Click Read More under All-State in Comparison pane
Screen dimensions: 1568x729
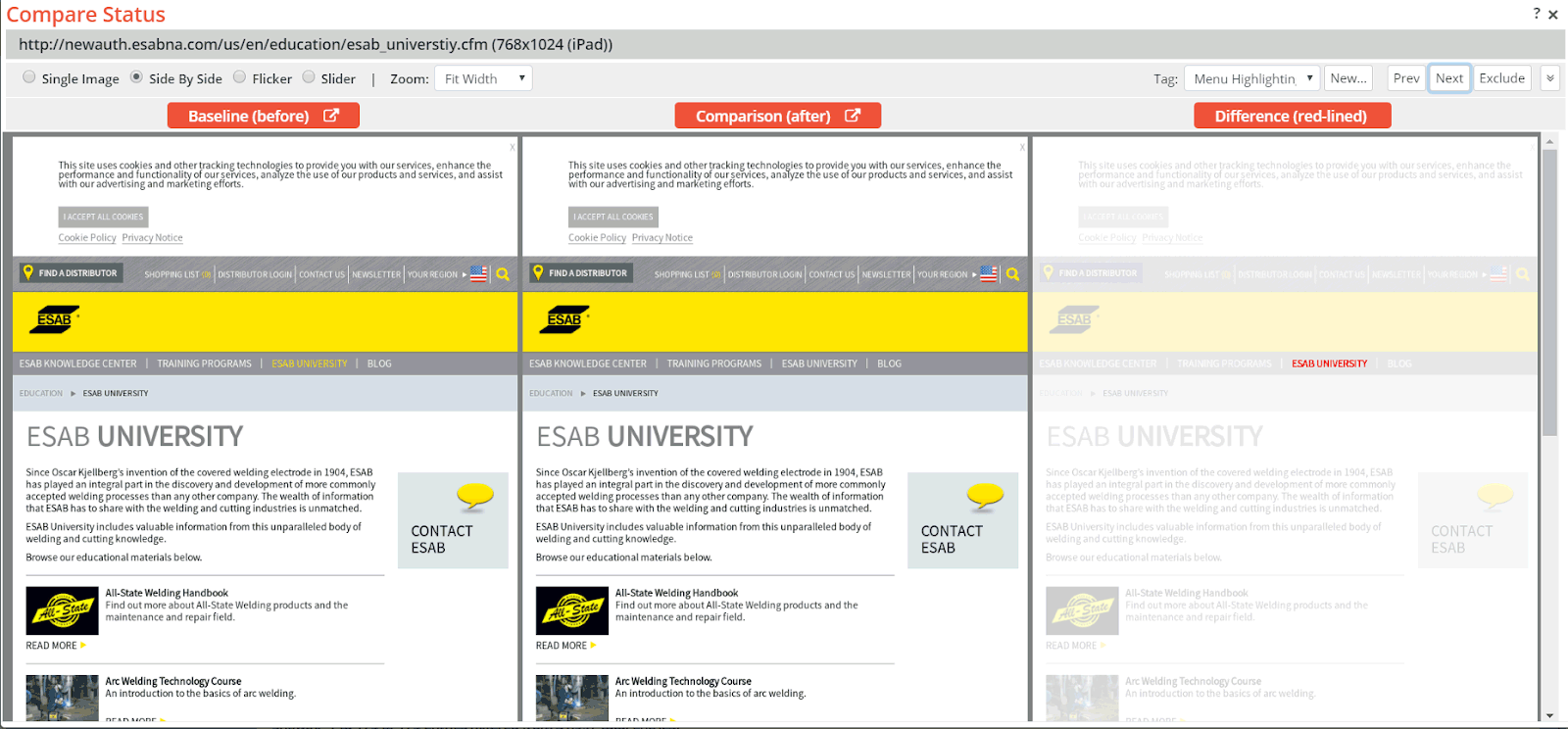coord(566,646)
